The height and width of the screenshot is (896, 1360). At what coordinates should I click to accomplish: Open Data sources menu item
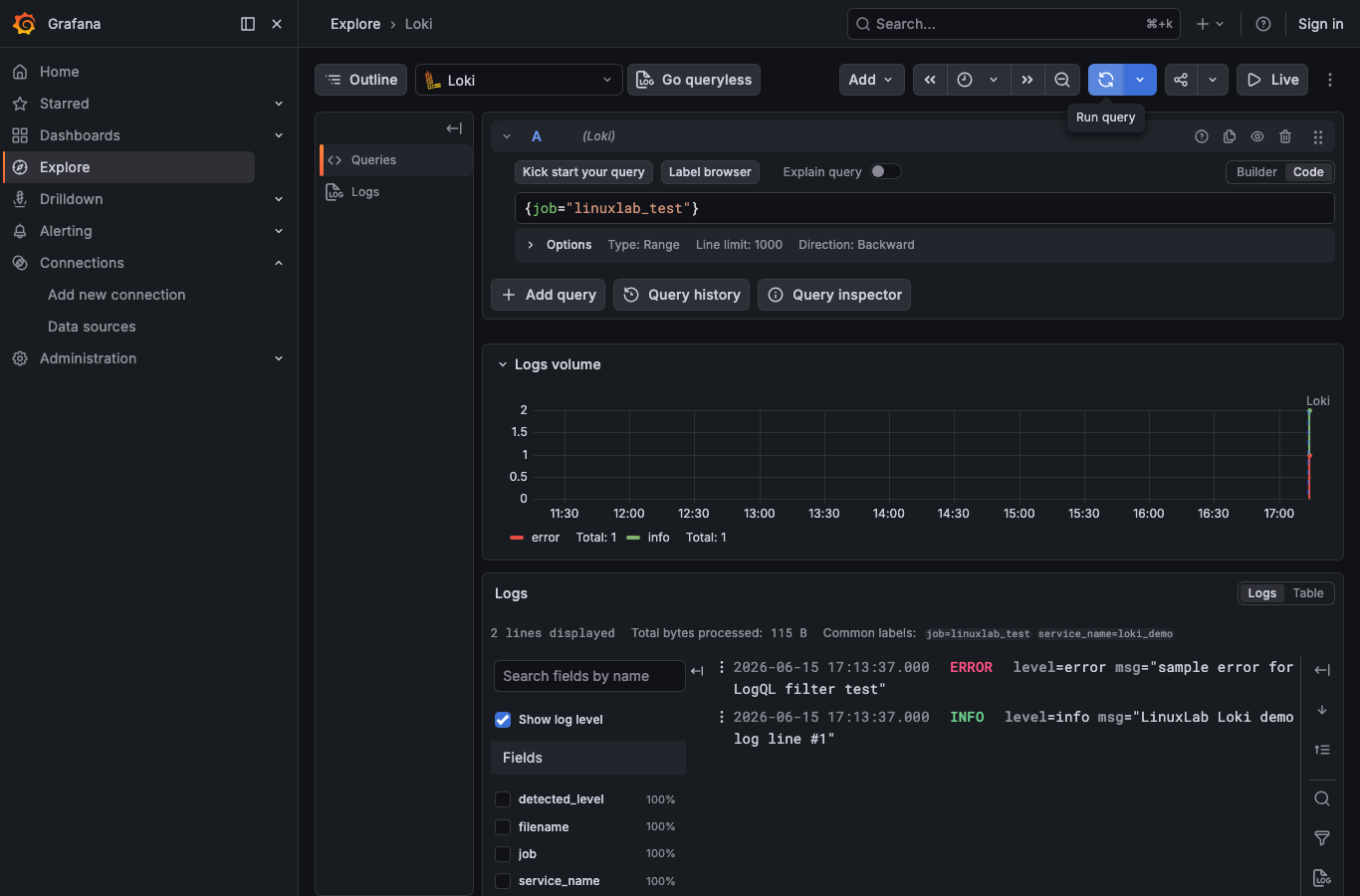click(92, 327)
